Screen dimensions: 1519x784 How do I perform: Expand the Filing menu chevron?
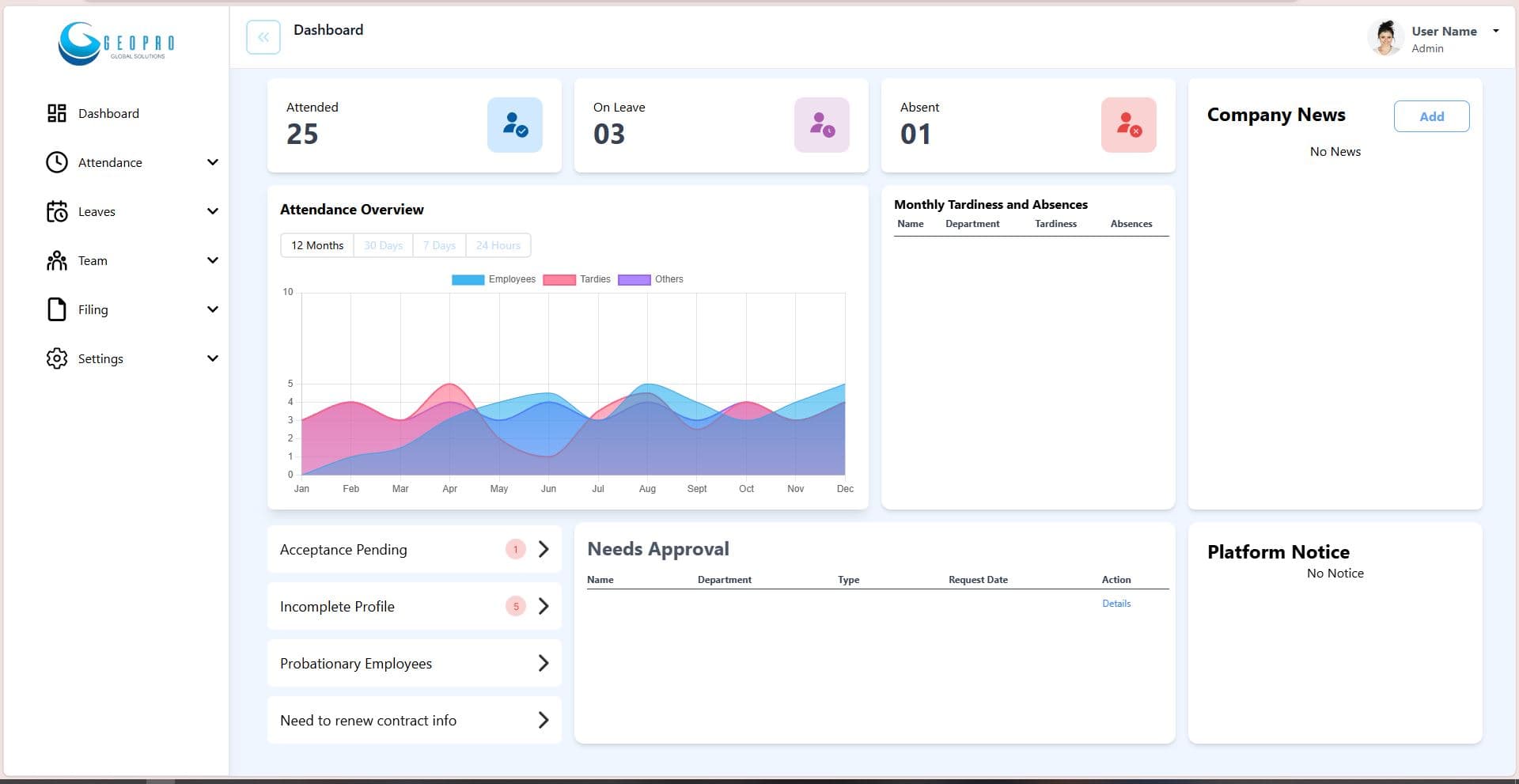point(212,309)
